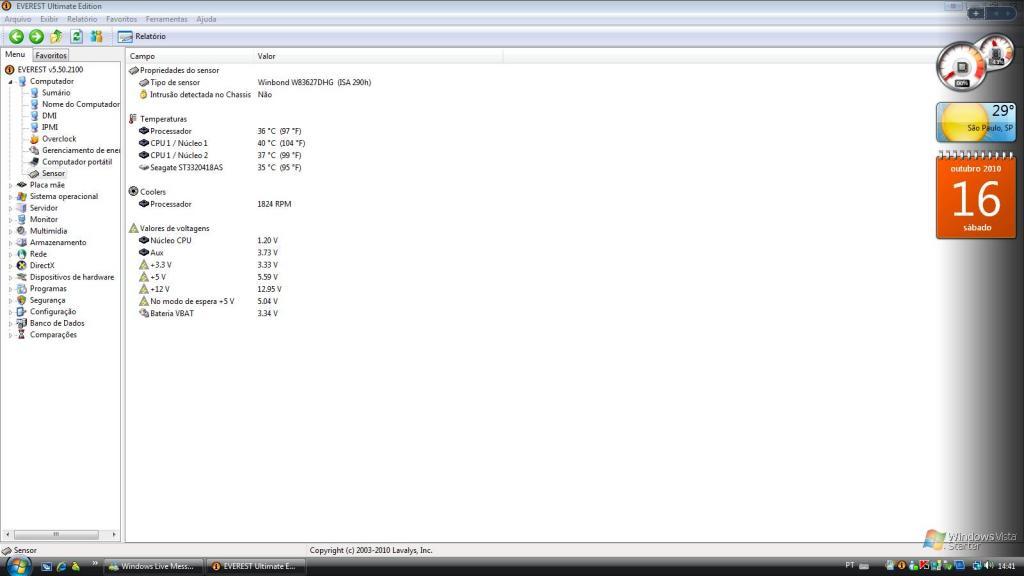Click the Segurança shield icon
This screenshot has height=576, width=1024.
(x=22, y=300)
